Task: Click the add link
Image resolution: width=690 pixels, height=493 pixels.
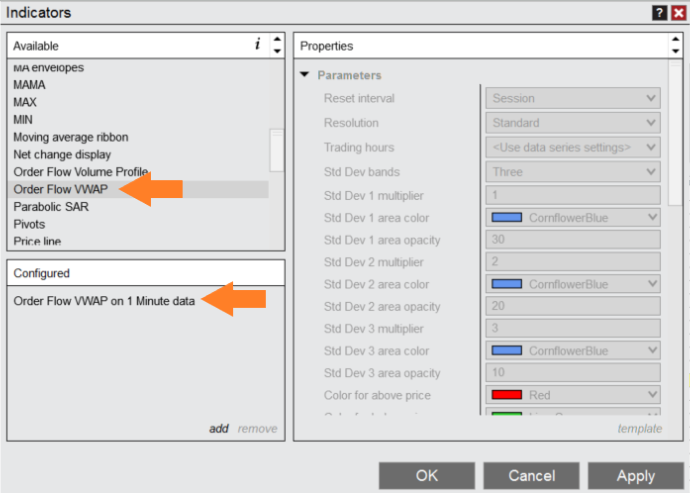Action: point(219,428)
